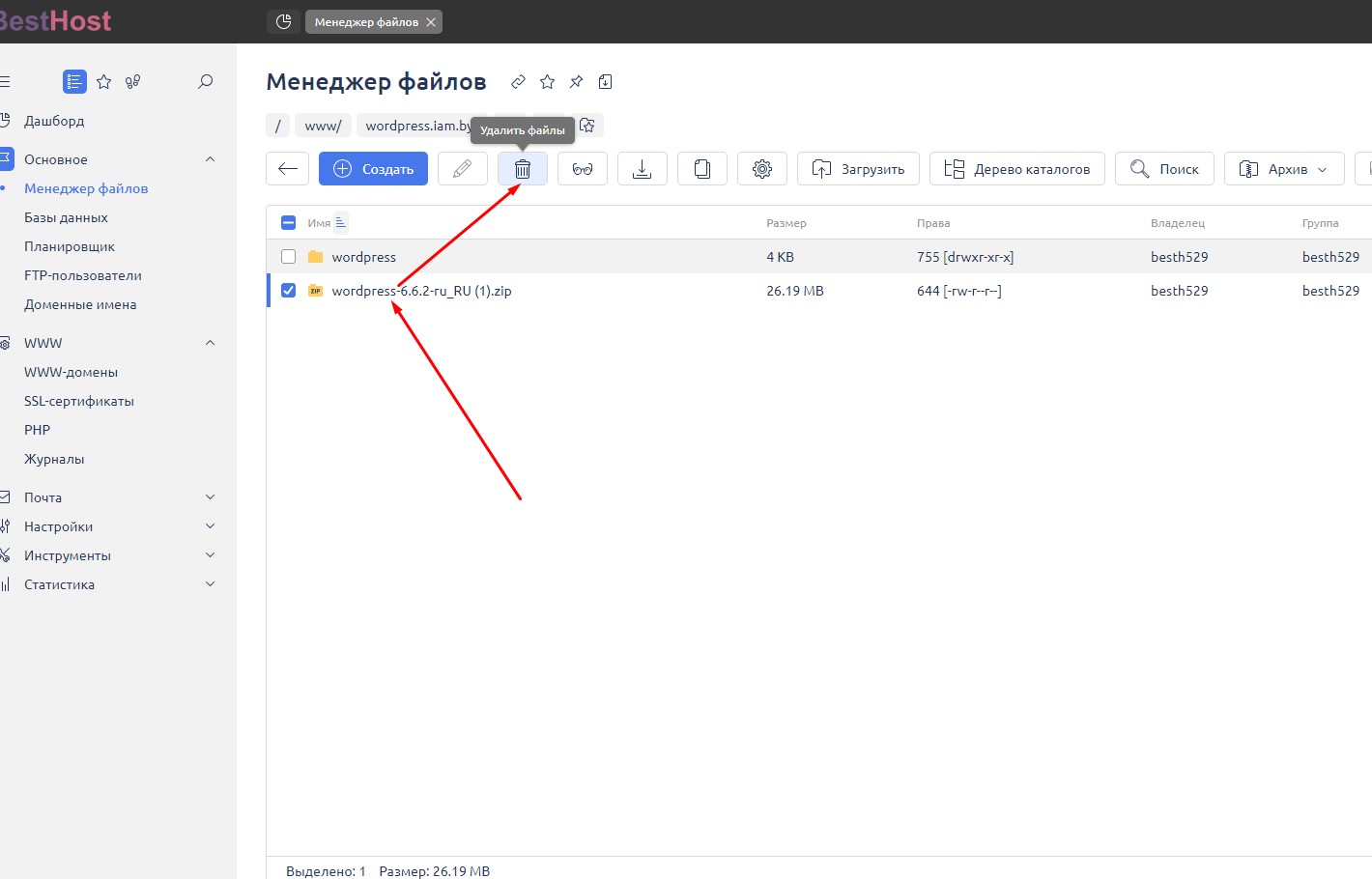Star the file manager page as favorite
This screenshot has height=879, width=1372.
point(548,82)
